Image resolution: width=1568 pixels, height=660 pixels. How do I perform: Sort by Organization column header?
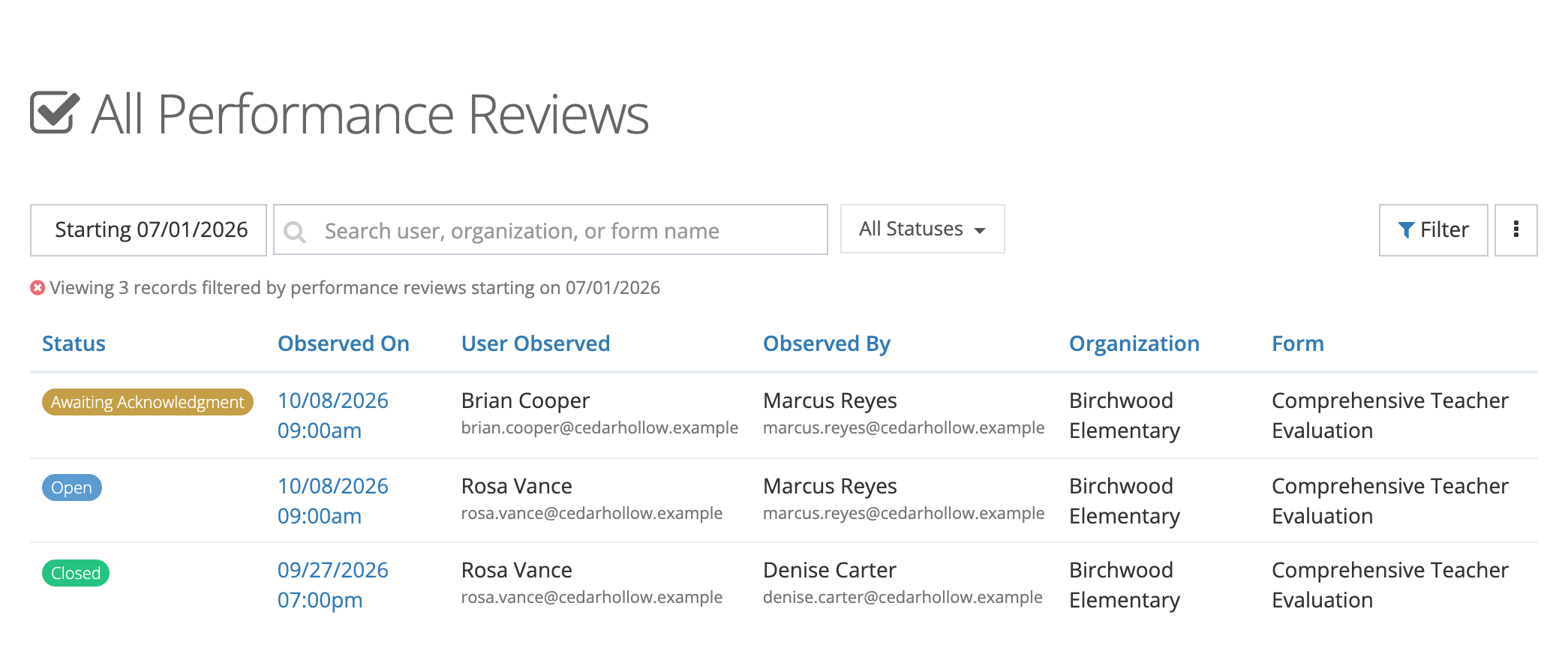[1134, 343]
